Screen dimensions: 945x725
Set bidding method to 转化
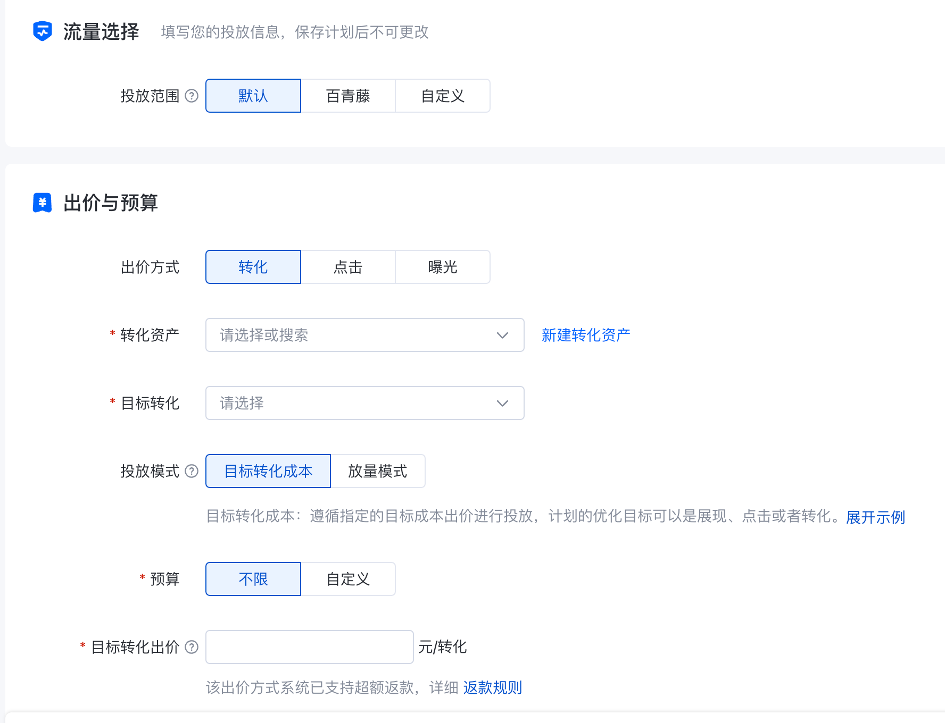click(253, 268)
